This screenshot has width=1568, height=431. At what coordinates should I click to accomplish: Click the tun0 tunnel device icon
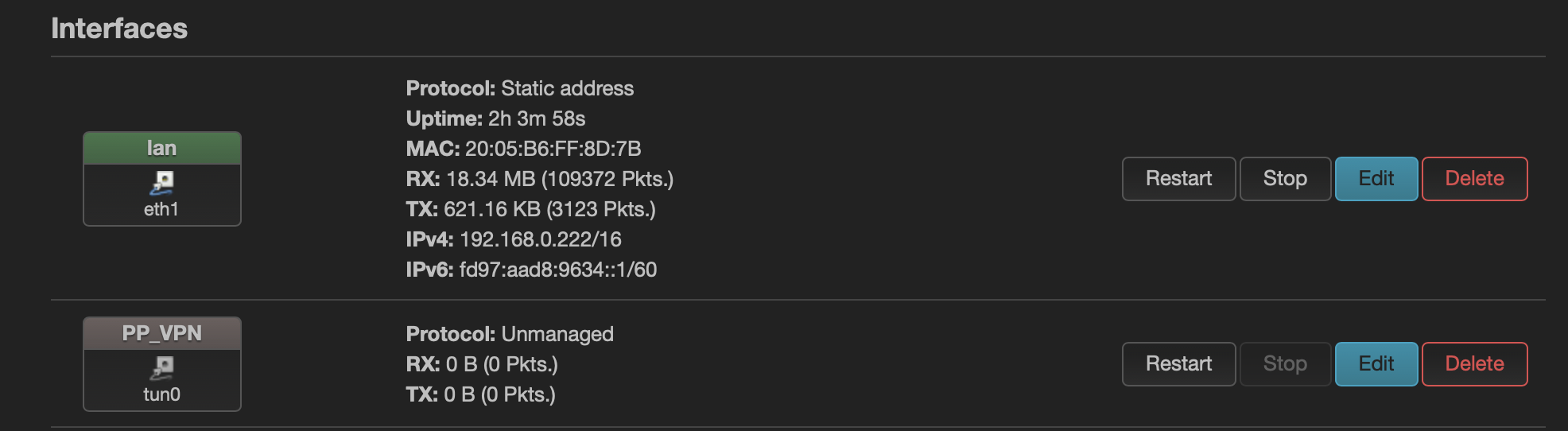pos(162,368)
